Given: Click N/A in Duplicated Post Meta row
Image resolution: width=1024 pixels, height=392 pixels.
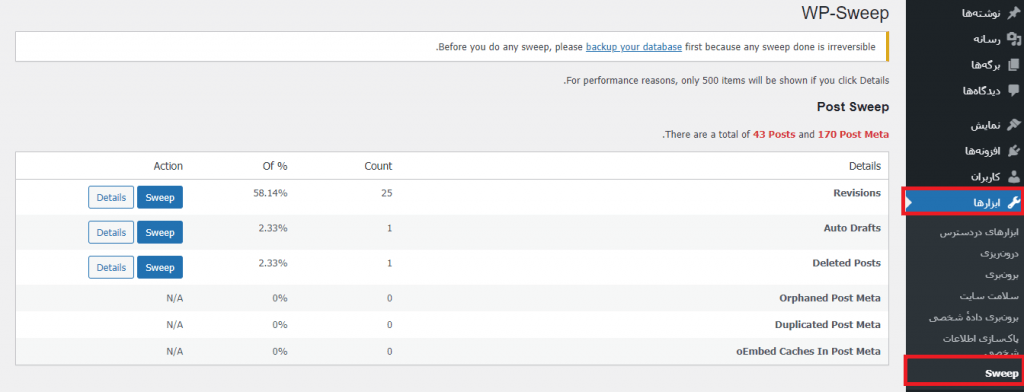Looking at the screenshot, I should (x=175, y=325).
